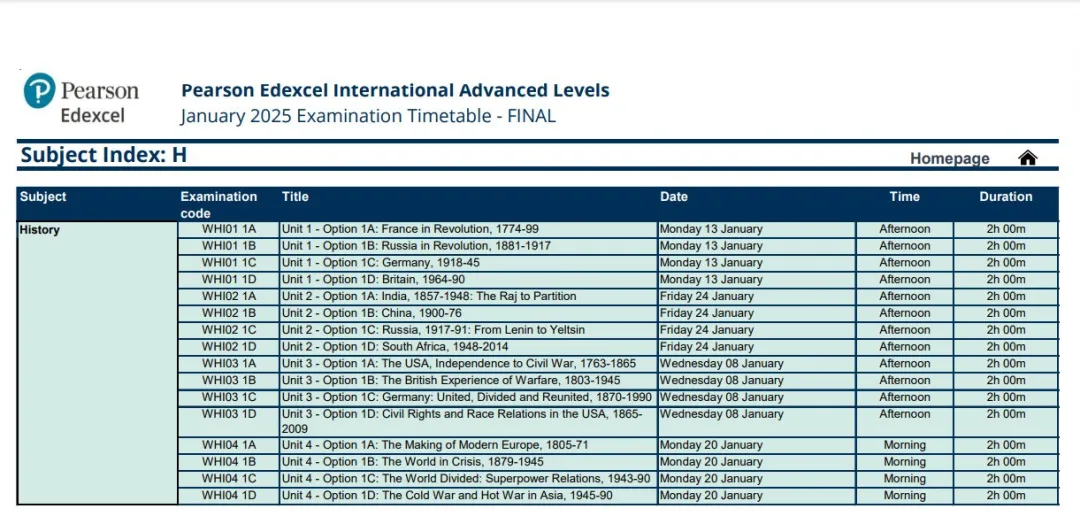Select title Russia in Revolution, 1881-1917
Image resolution: width=1080 pixels, height=524 pixels.
[x=468, y=246]
